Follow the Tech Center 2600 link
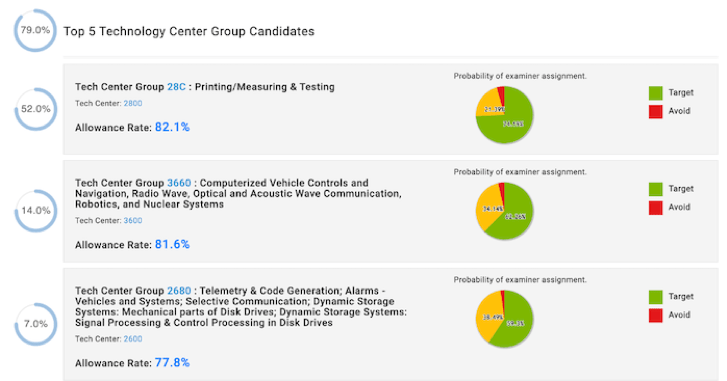Screen dimensions: 727x381 tap(133, 339)
